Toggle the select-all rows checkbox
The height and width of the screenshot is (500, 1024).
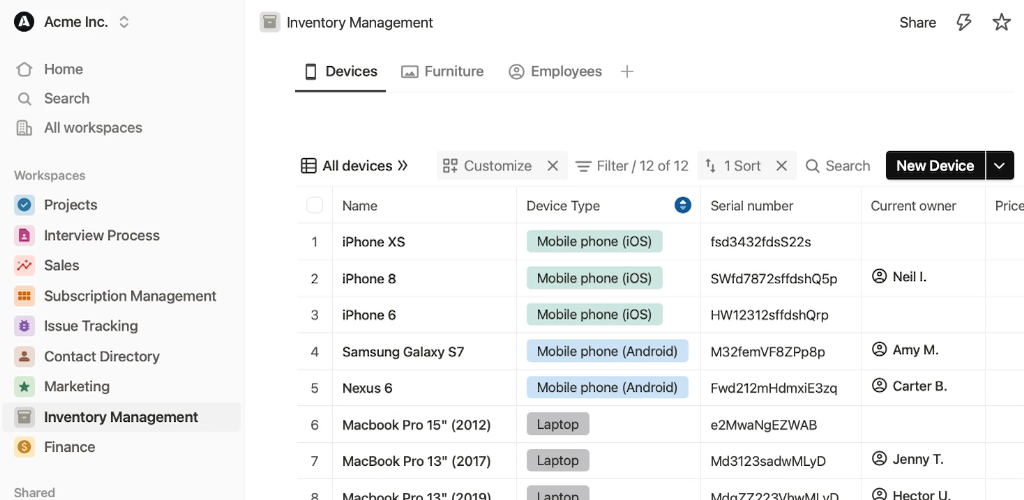click(x=315, y=206)
